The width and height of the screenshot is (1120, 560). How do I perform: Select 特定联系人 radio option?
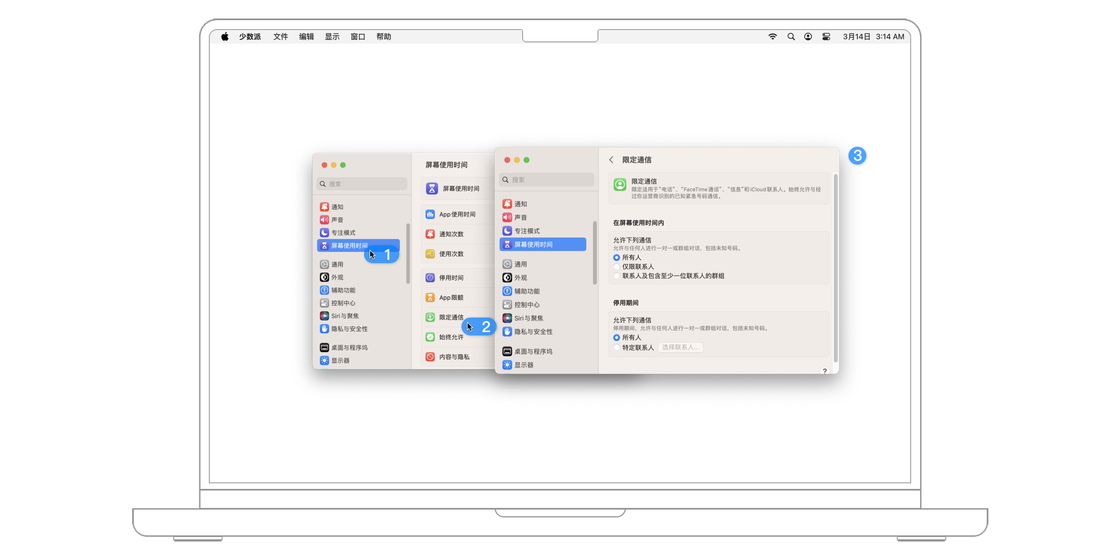[x=616, y=347]
